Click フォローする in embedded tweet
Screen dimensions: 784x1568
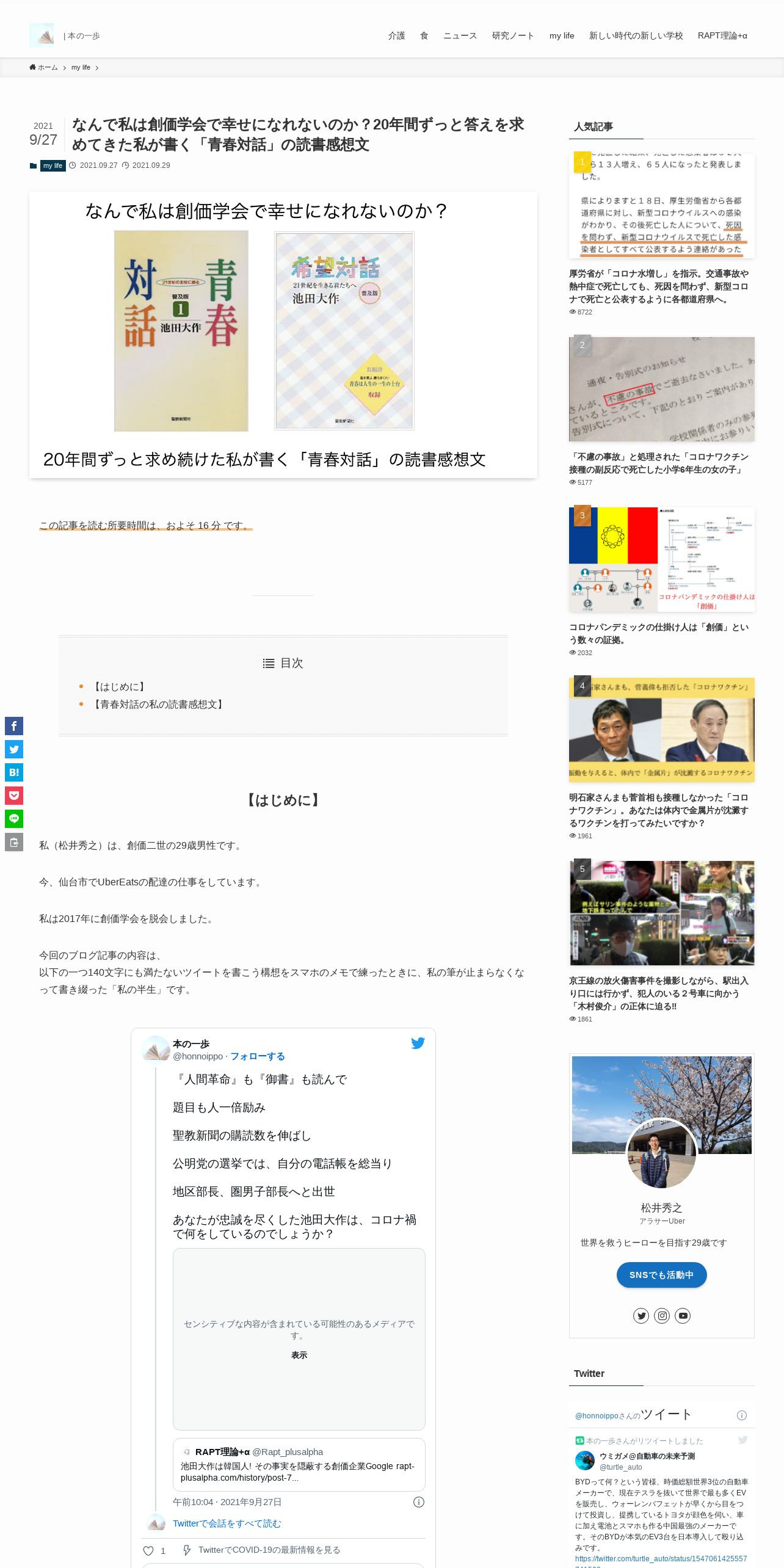258,1056
